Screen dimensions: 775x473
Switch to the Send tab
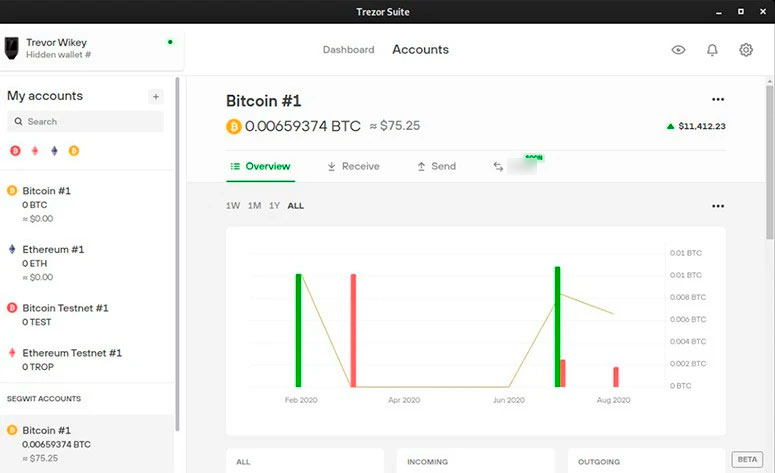click(436, 166)
